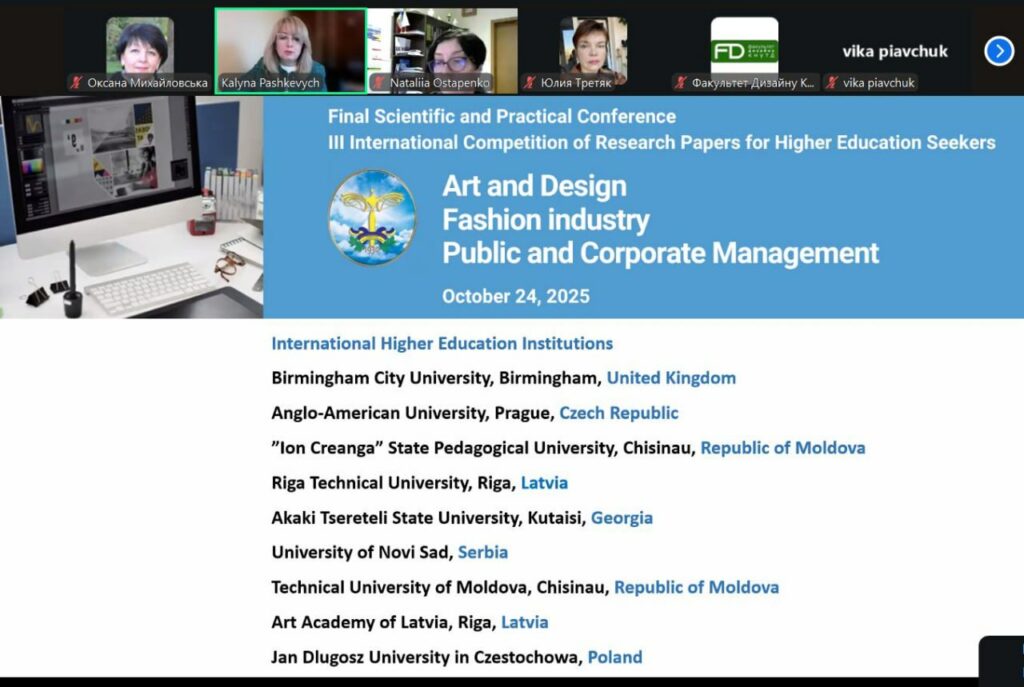Viewport: 1024px width, 687px height.
Task: Click the International Higher Education Institutions heading
Action: click(x=442, y=343)
